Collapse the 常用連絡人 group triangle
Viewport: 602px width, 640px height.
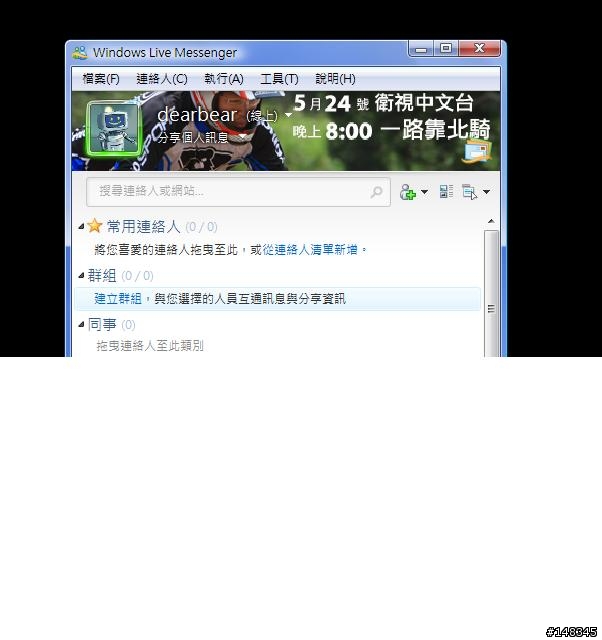(81, 226)
